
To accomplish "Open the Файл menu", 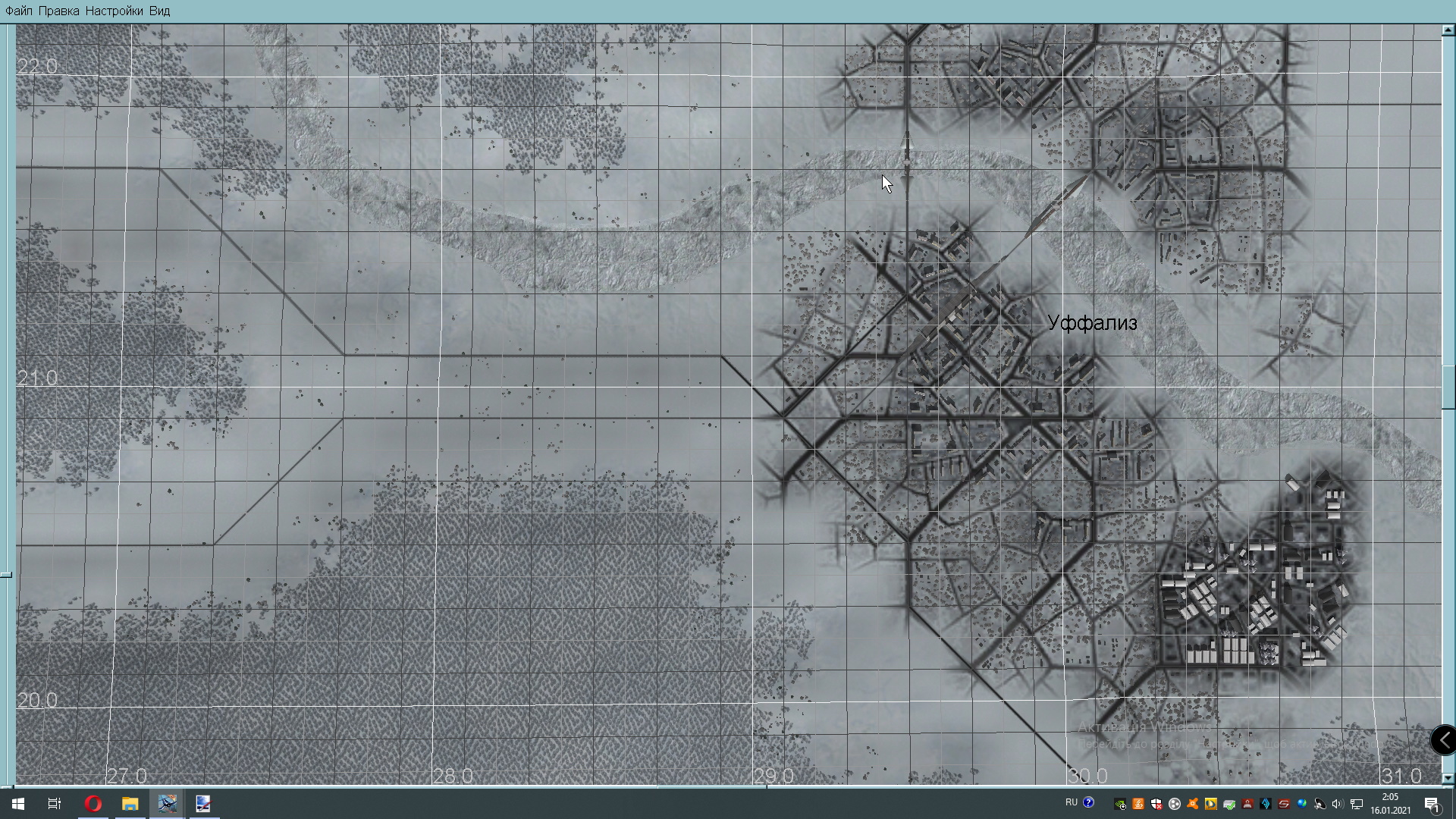I will coord(19,11).
